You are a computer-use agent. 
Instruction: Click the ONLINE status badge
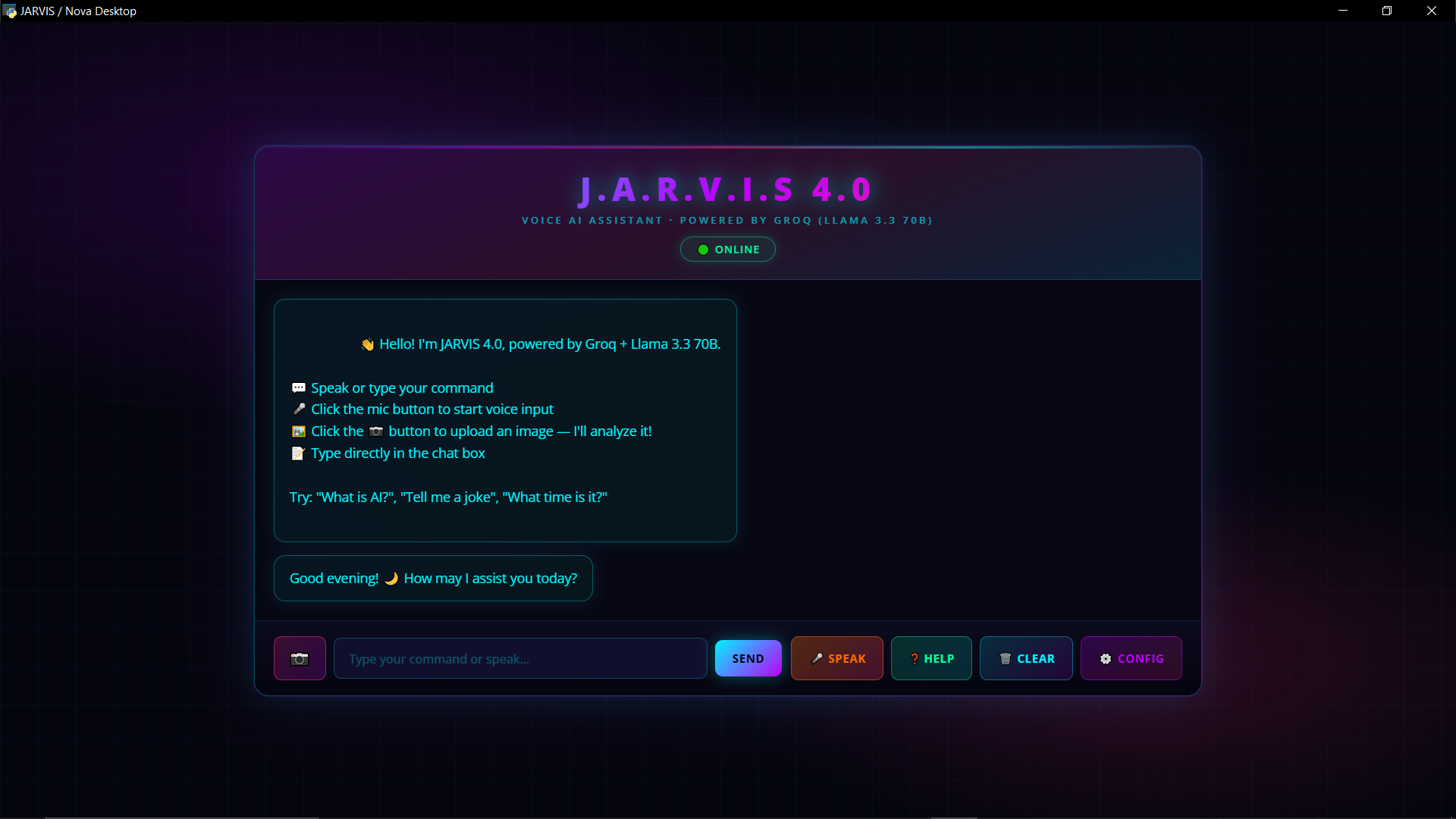click(728, 249)
